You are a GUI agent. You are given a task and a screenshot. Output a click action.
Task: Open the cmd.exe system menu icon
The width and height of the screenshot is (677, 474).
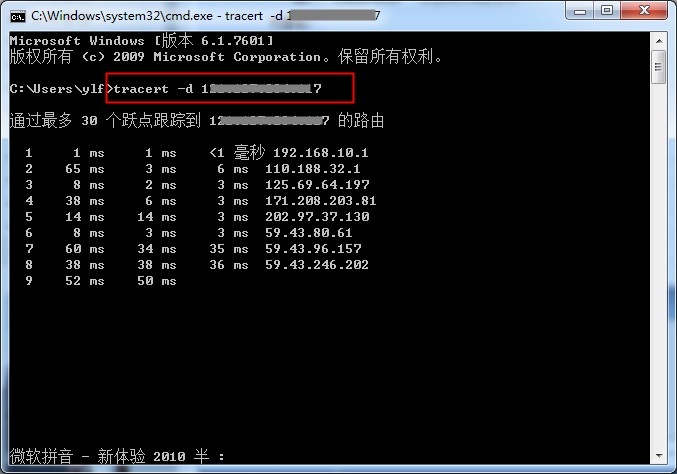pyautogui.click(x=18, y=17)
